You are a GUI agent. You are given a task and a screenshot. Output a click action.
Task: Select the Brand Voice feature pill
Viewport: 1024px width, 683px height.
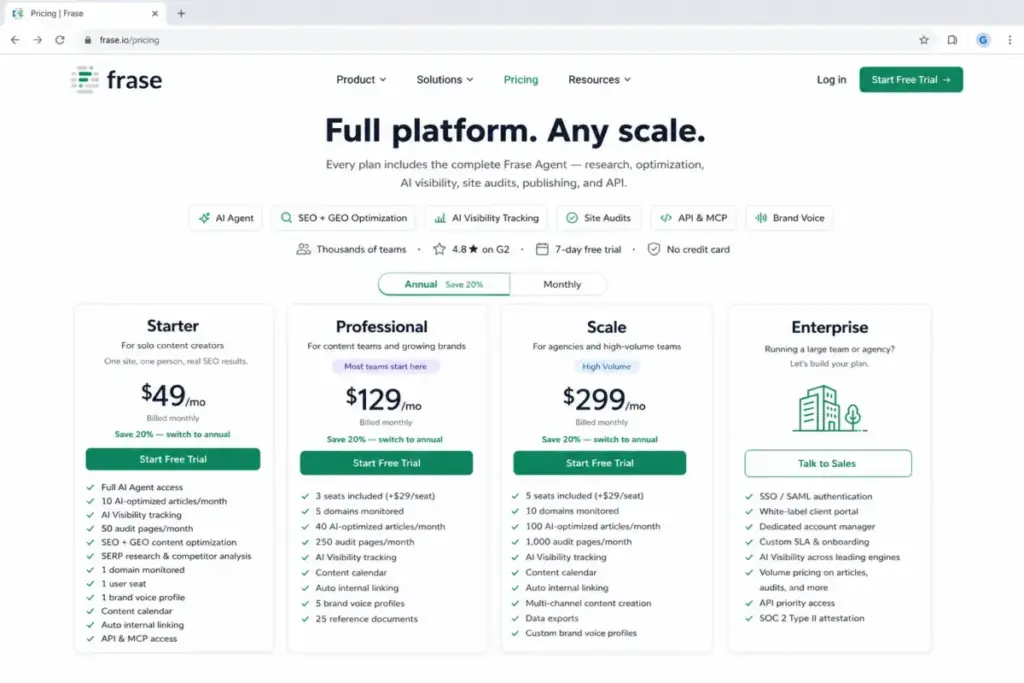[790, 218]
